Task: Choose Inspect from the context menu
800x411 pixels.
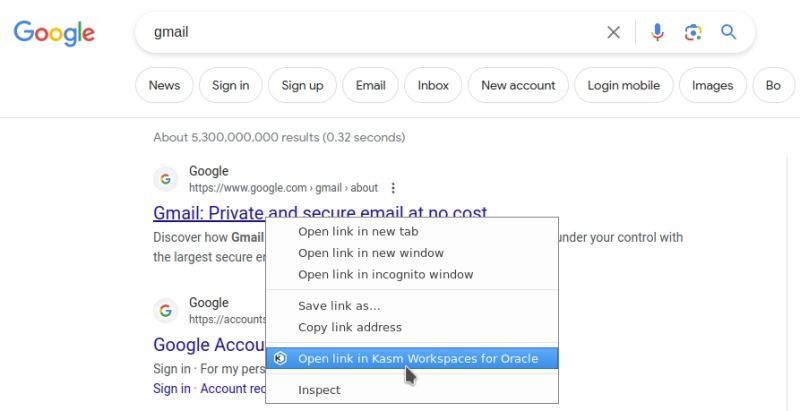Action: click(412, 390)
